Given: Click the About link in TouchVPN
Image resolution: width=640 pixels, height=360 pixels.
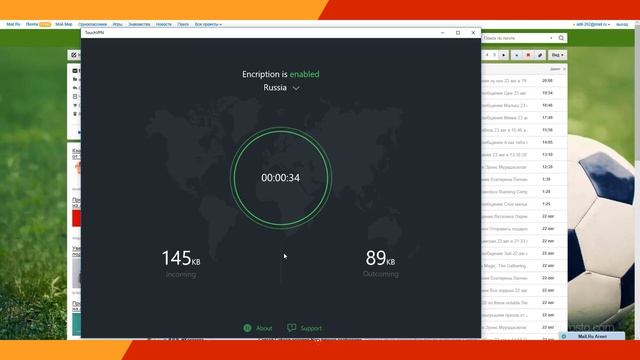Looking at the screenshot, I should (x=264, y=328).
